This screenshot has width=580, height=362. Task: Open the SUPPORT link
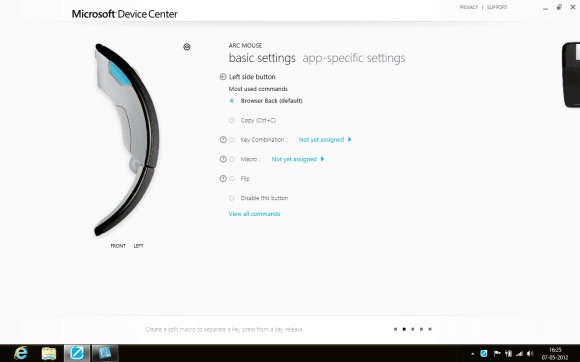coord(497,7)
